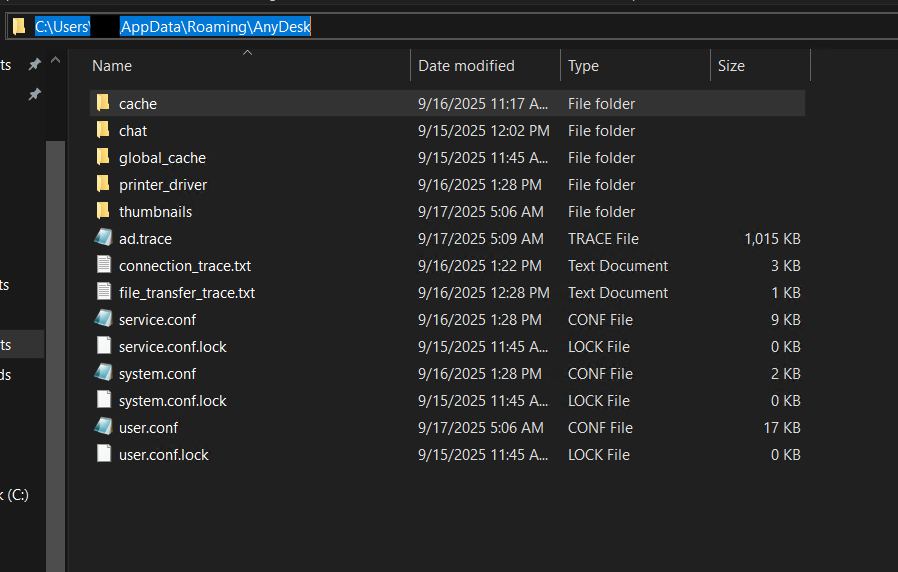
Task: Click the 9 KB size value
Action: tap(785, 319)
